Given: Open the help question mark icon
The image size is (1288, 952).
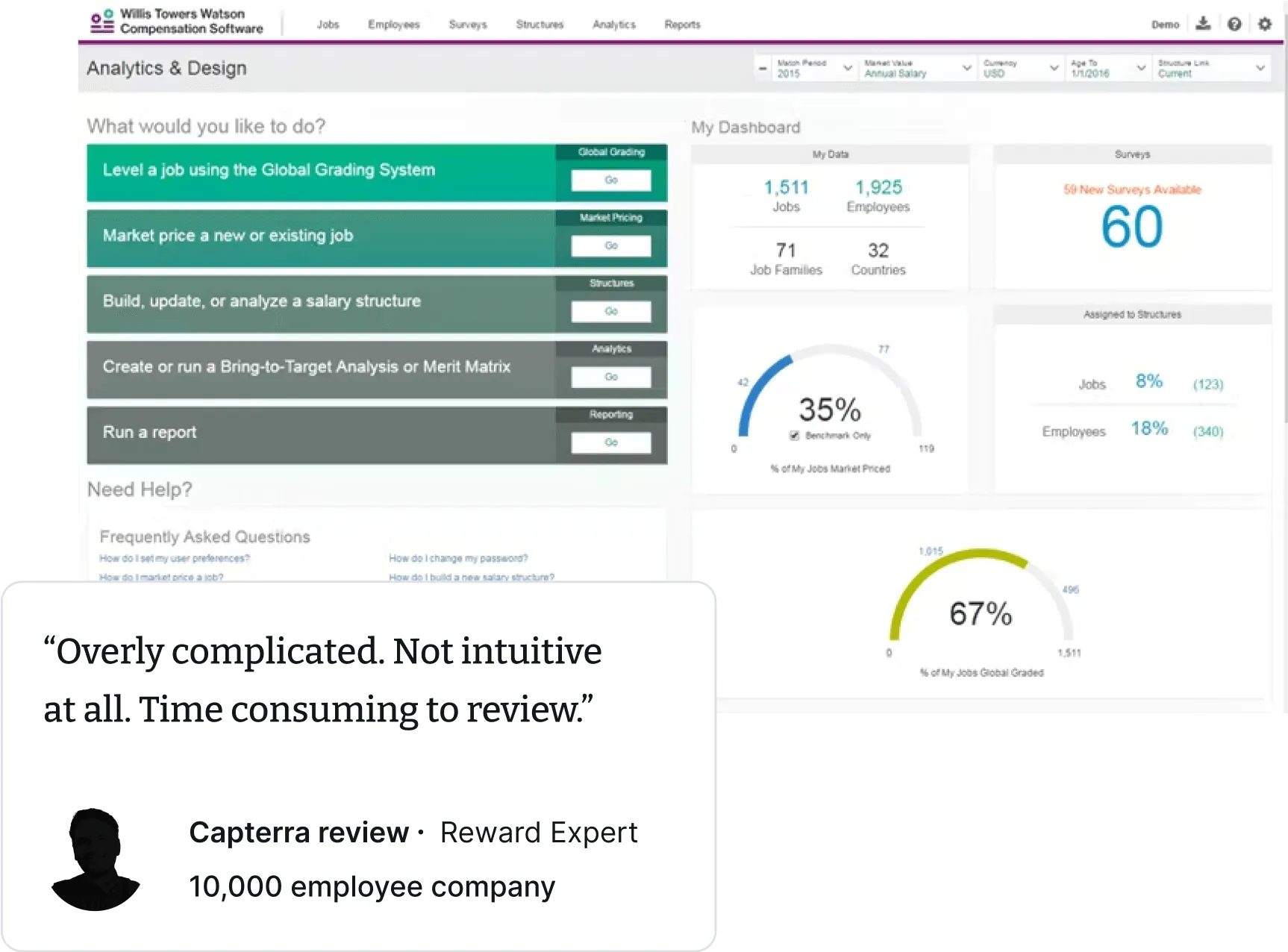Looking at the screenshot, I should [x=1234, y=24].
